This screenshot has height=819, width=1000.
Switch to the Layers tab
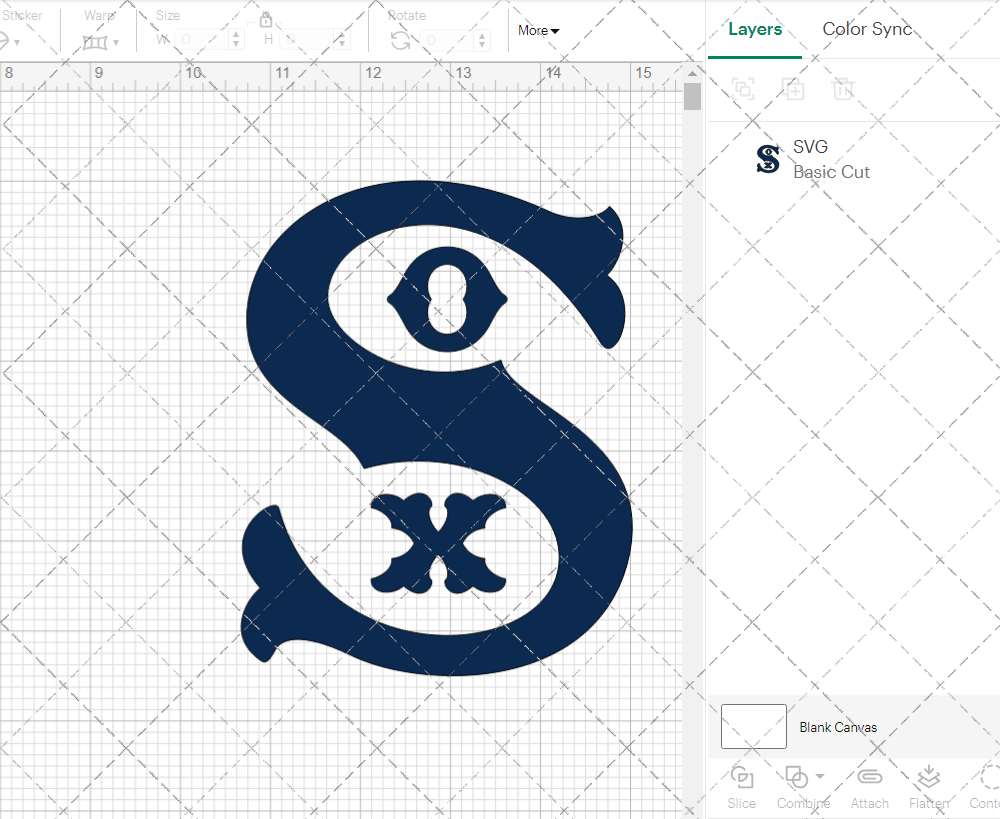pyautogui.click(x=755, y=29)
